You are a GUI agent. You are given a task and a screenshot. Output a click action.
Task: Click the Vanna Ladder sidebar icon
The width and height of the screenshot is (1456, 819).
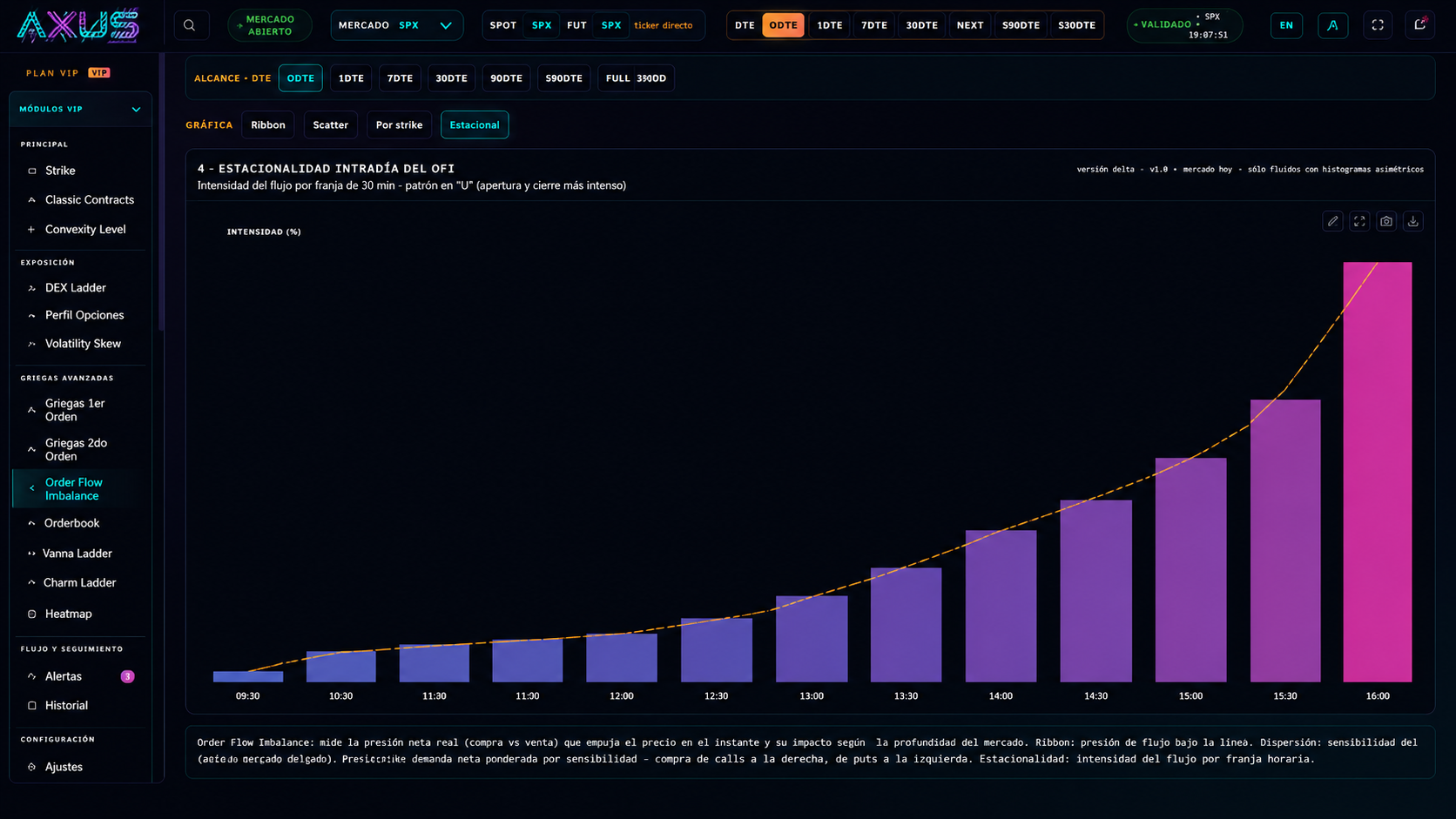tap(31, 554)
